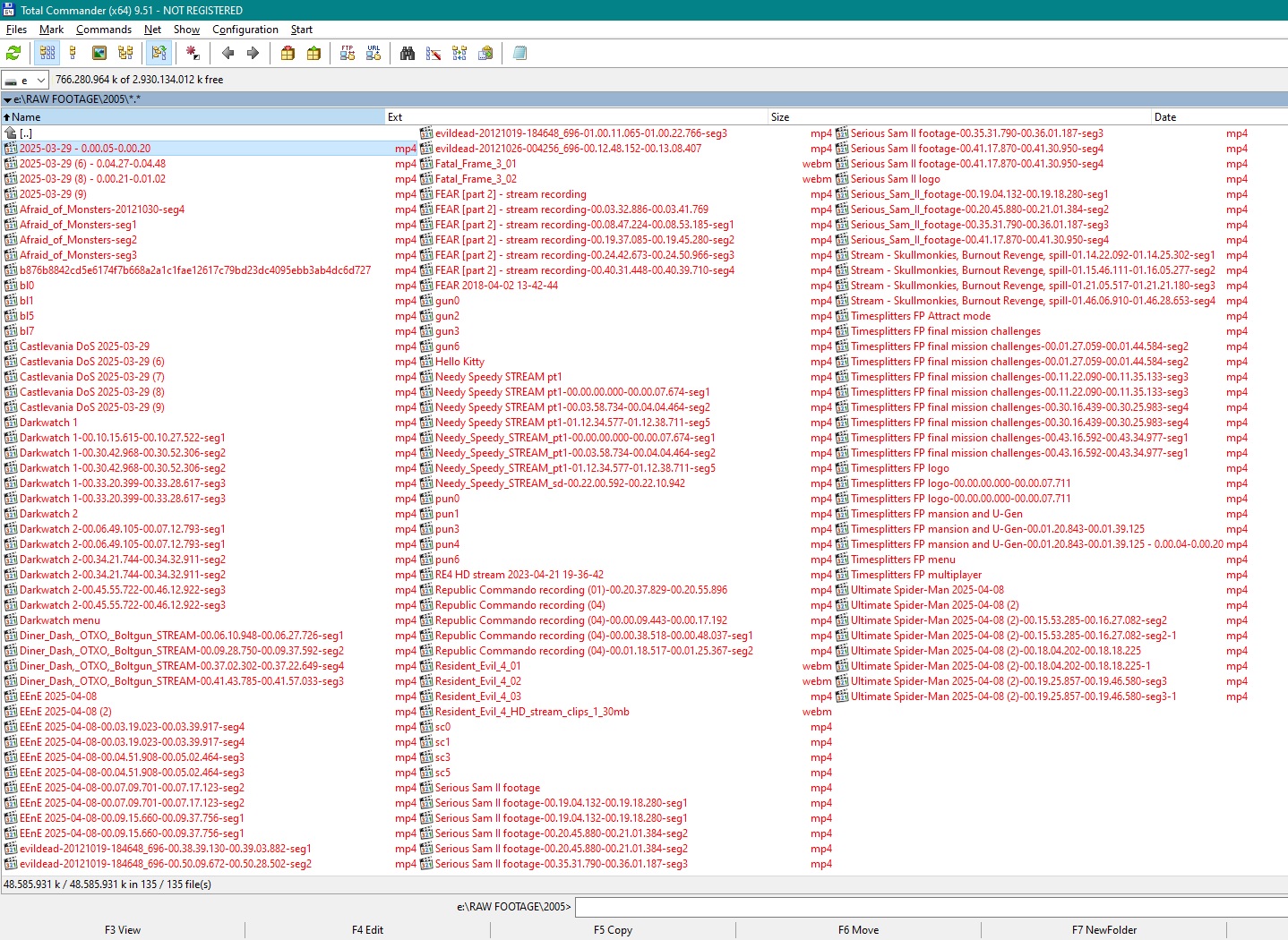Click the video file icon beside Timesplitters FP menu
The width and height of the screenshot is (1288, 940).
(x=842, y=560)
